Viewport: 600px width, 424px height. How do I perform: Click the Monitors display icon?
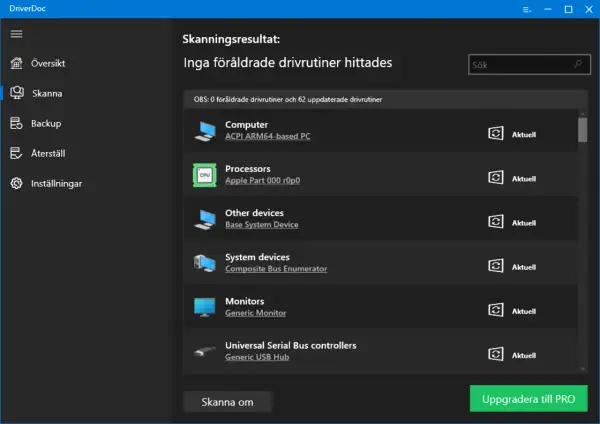pos(205,308)
